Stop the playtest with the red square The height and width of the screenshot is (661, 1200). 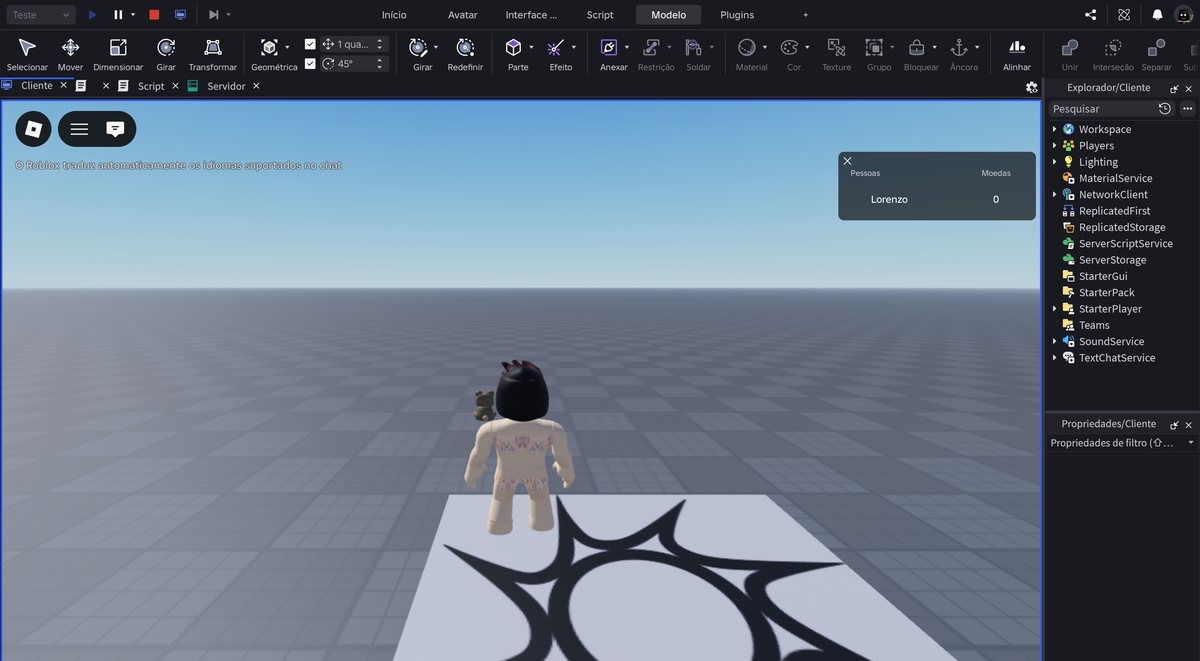point(154,15)
